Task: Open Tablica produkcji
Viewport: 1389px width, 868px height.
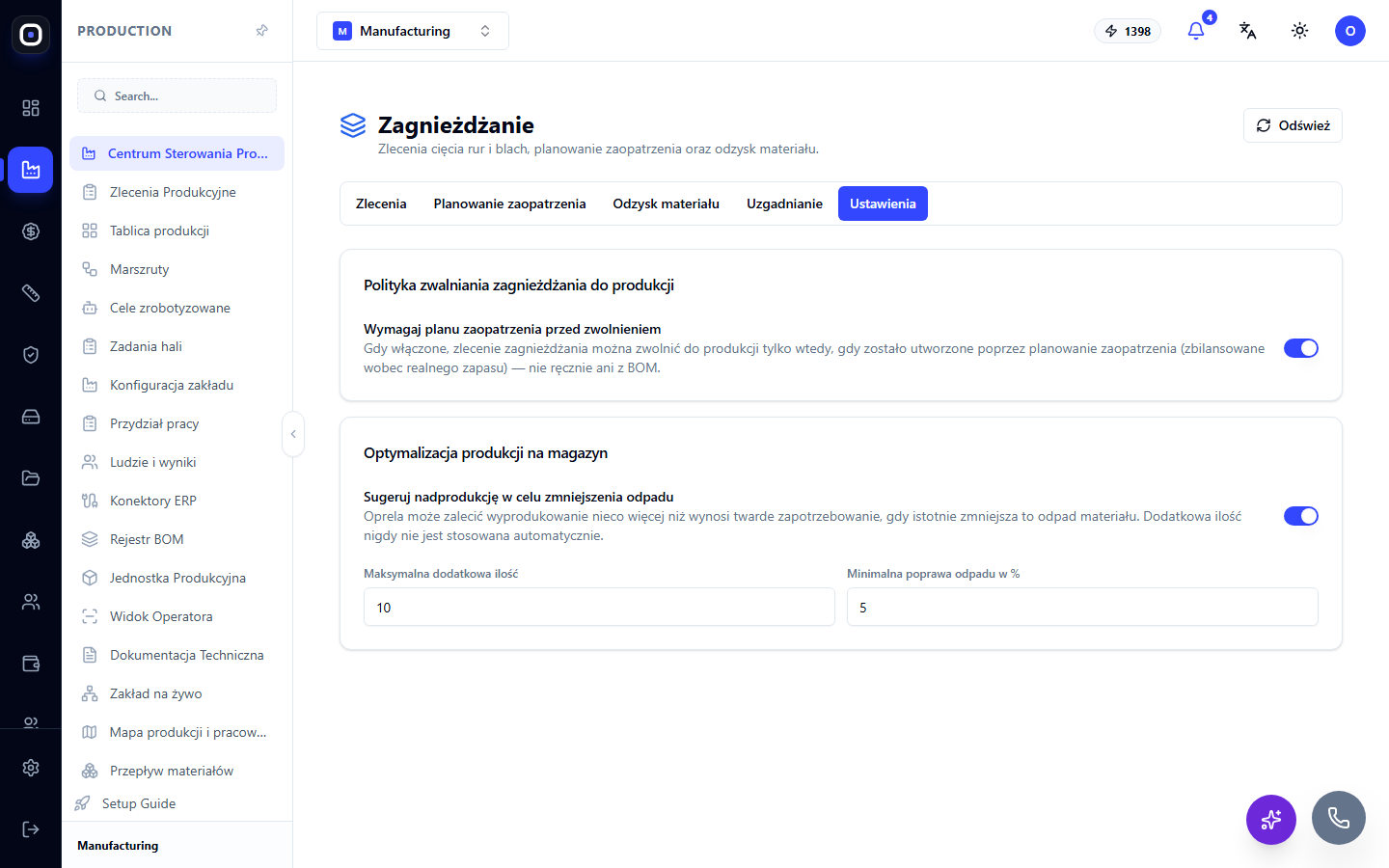Action: click(177, 231)
